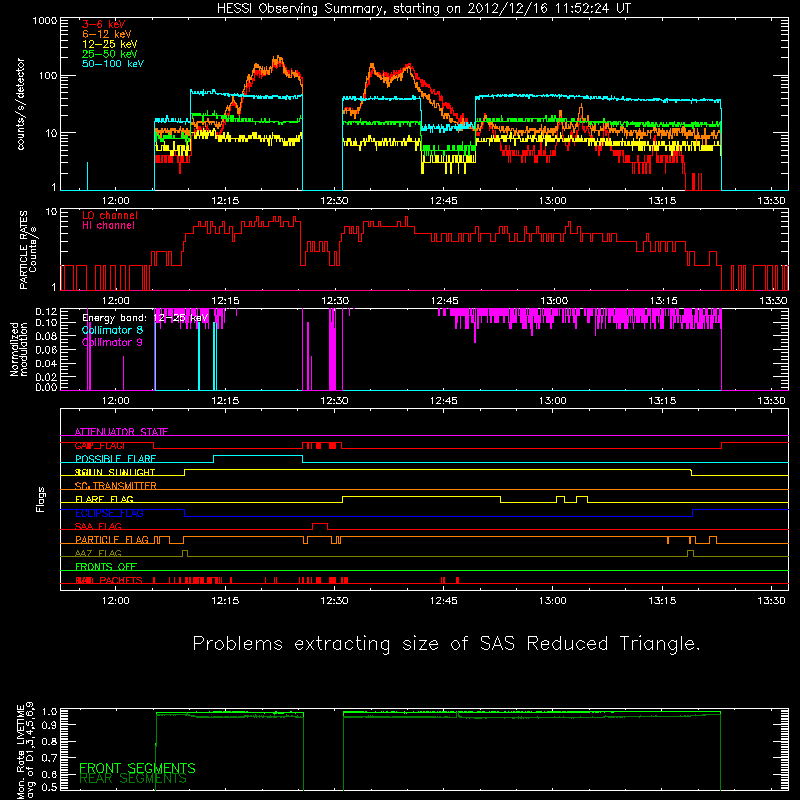Click the 'Flags' vertical axis label
Image resolution: width=800 pixels, height=800 pixels.
41,499
